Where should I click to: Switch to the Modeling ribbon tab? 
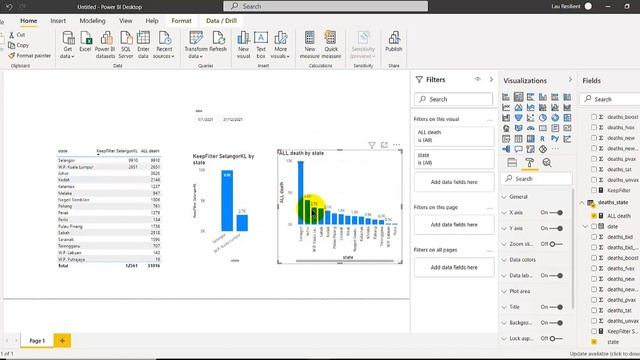pyautogui.click(x=92, y=21)
